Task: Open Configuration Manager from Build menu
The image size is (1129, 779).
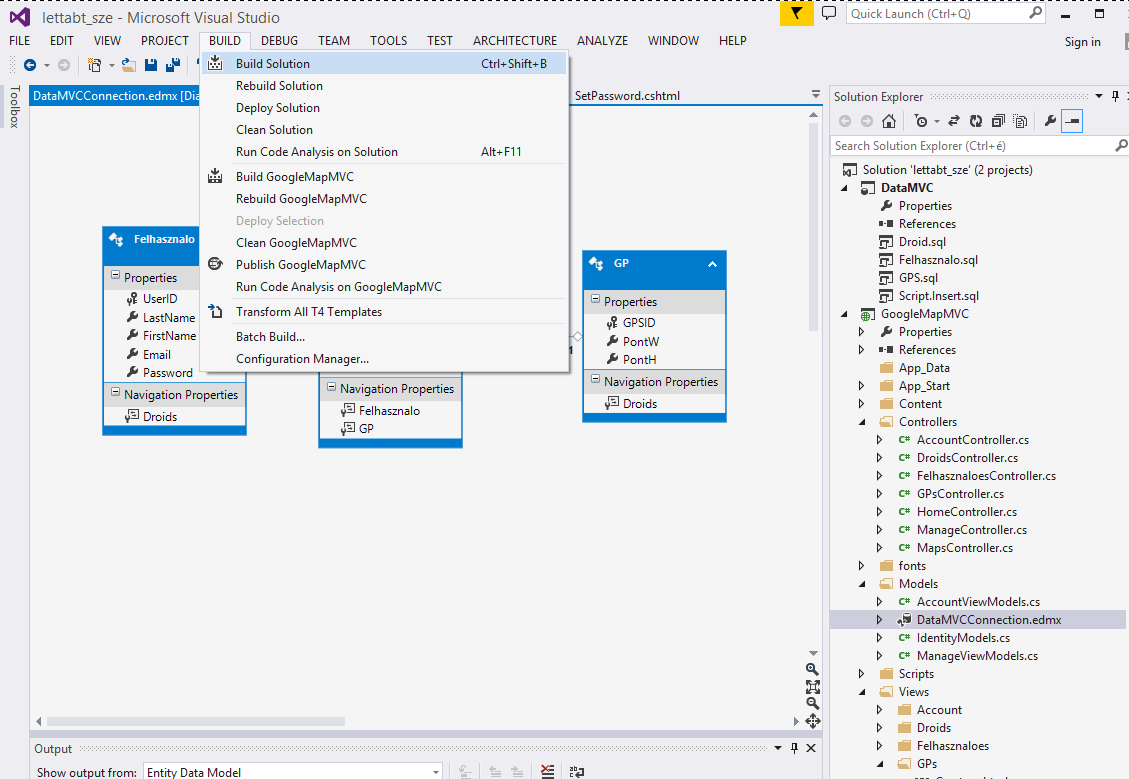Action: (x=384, y=359)
